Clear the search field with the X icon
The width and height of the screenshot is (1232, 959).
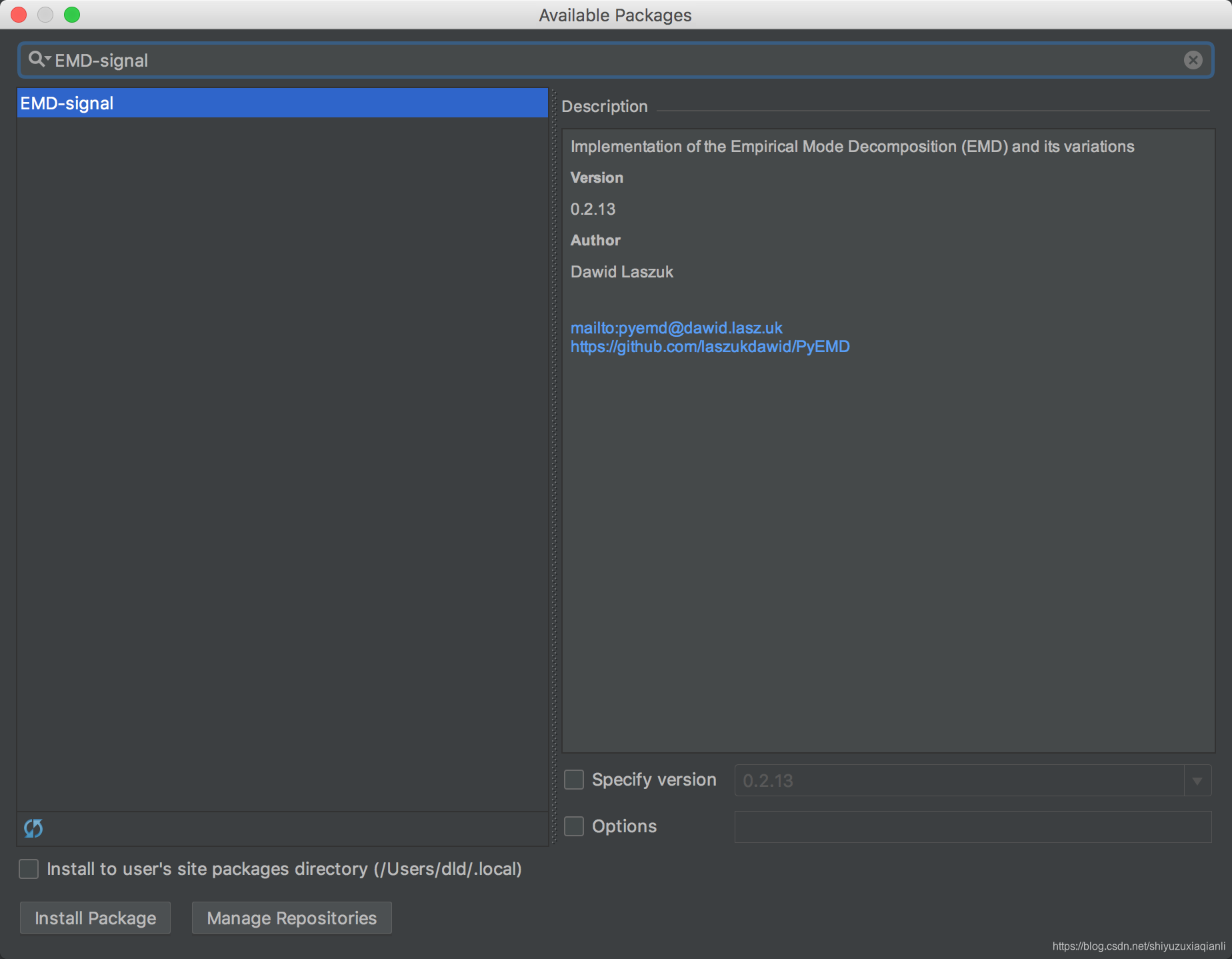(x=1193, y=60)
